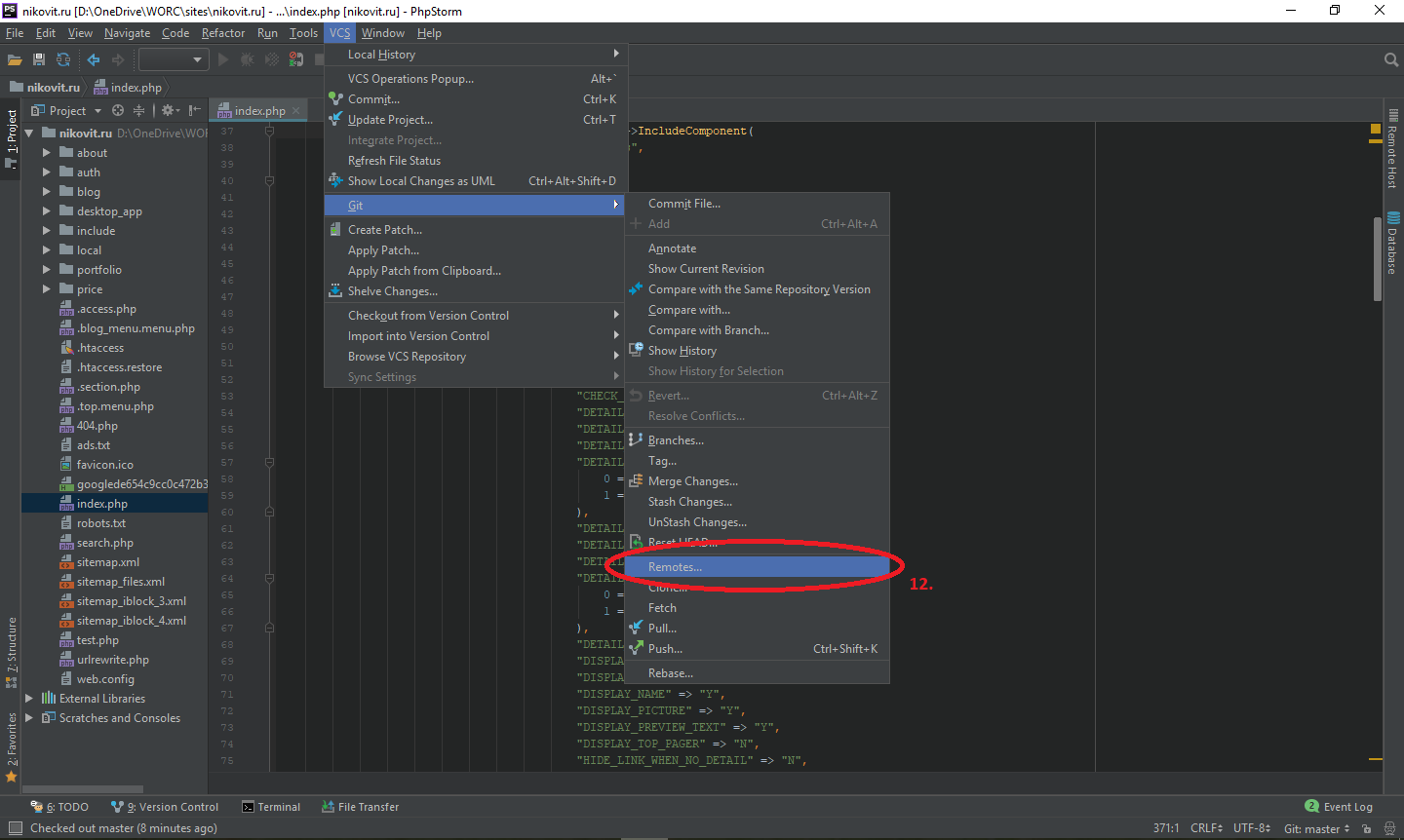Screen dimensions: 1404x840
Task: Expand the auth folder
Action: click(46, 172)
